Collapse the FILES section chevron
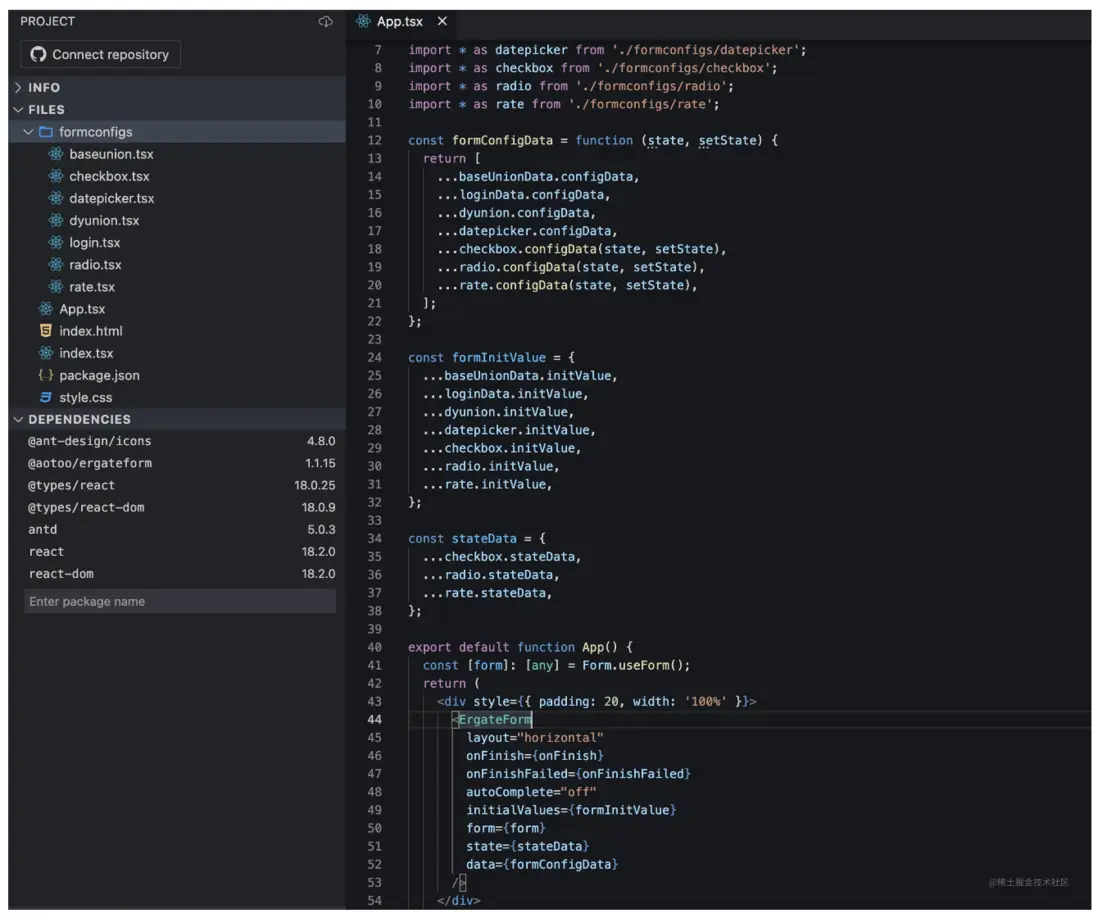Screen dimensions: 1098x918 pyautogui.click(x=18, y=110)
